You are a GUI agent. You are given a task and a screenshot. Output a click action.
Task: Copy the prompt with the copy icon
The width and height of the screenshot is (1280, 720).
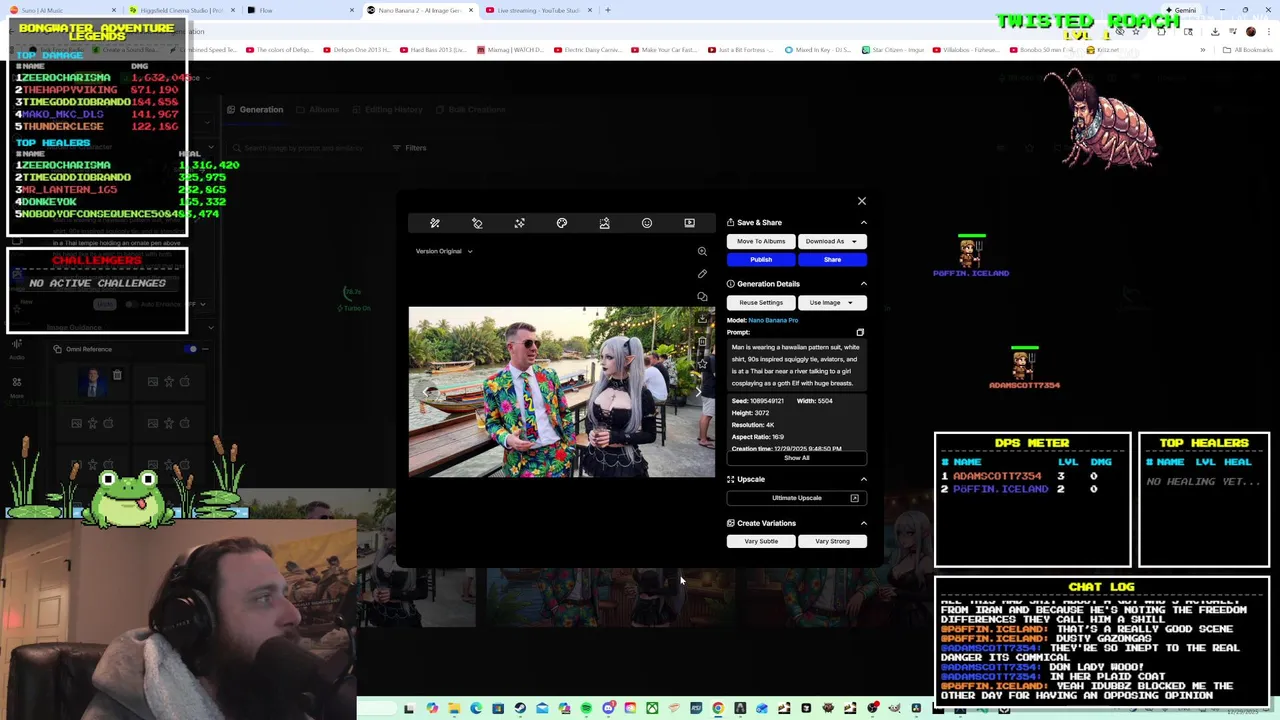(860, 332)
